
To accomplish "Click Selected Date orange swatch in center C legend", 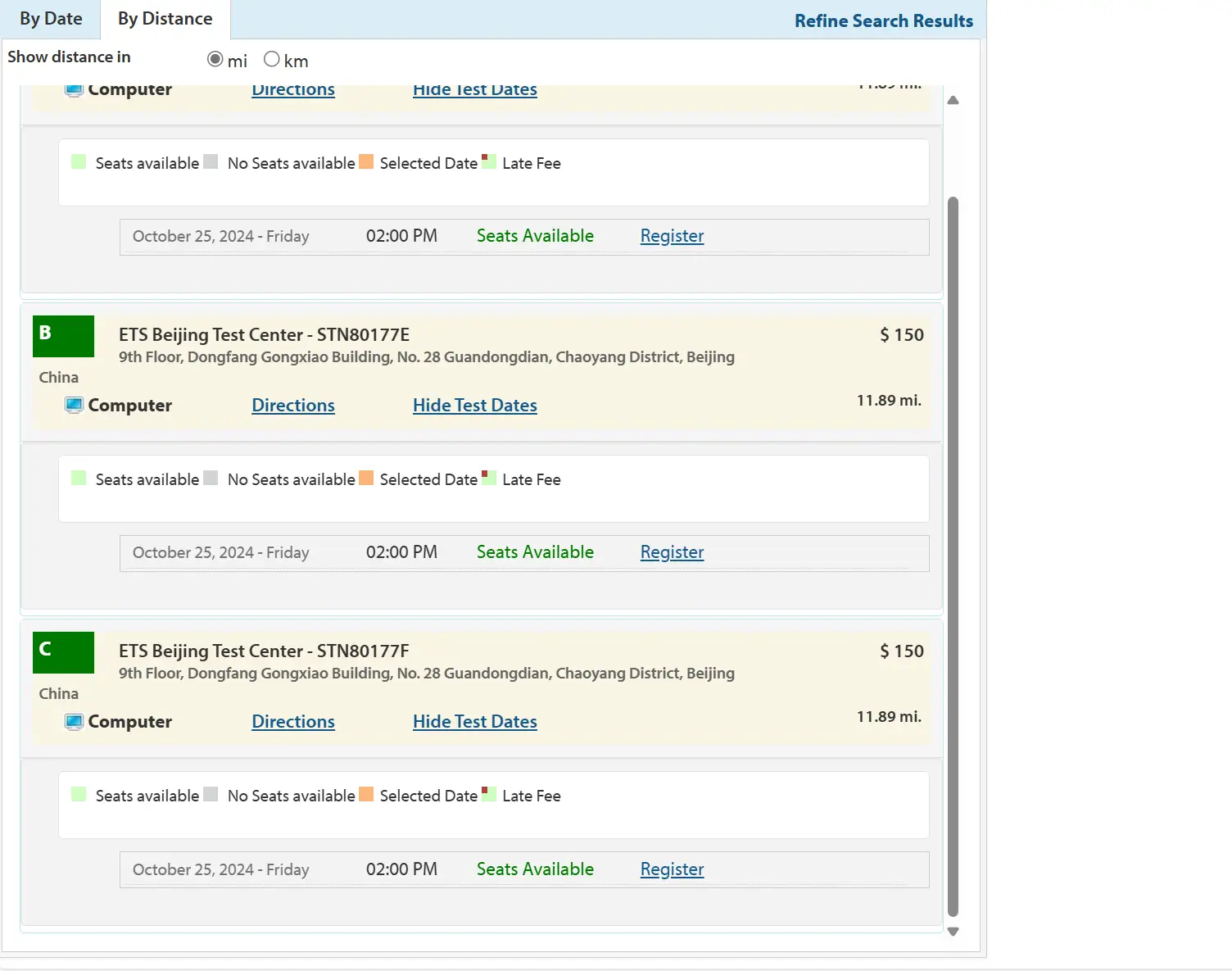I will (366, 794).
